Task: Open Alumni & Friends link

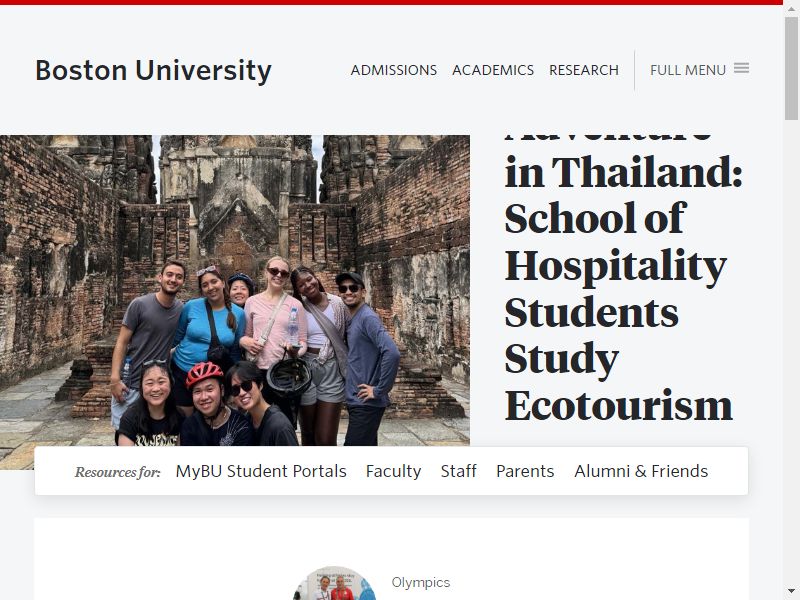Action: click(641, 471)
